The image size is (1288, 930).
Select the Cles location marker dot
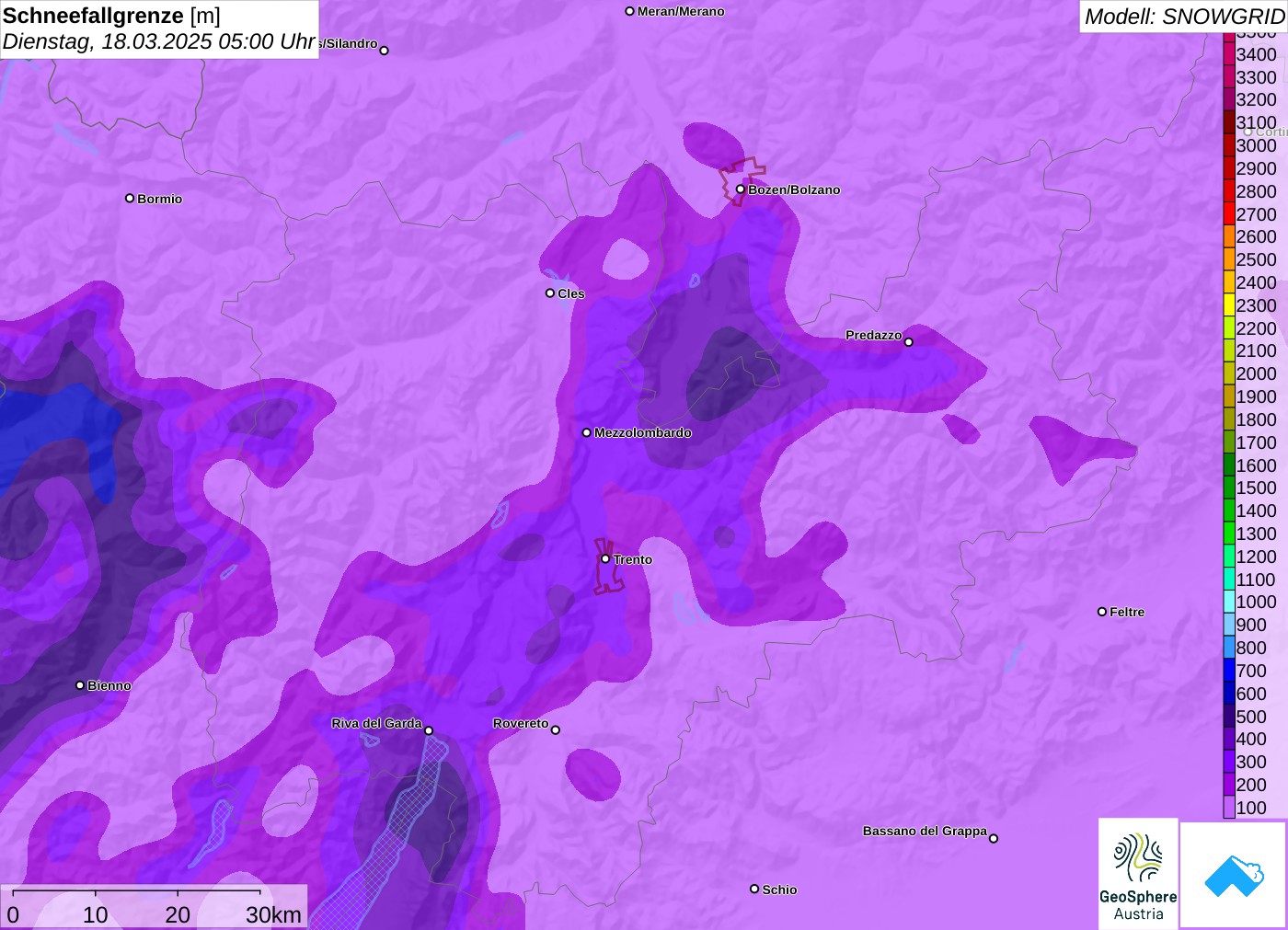[x=550, y=293]
